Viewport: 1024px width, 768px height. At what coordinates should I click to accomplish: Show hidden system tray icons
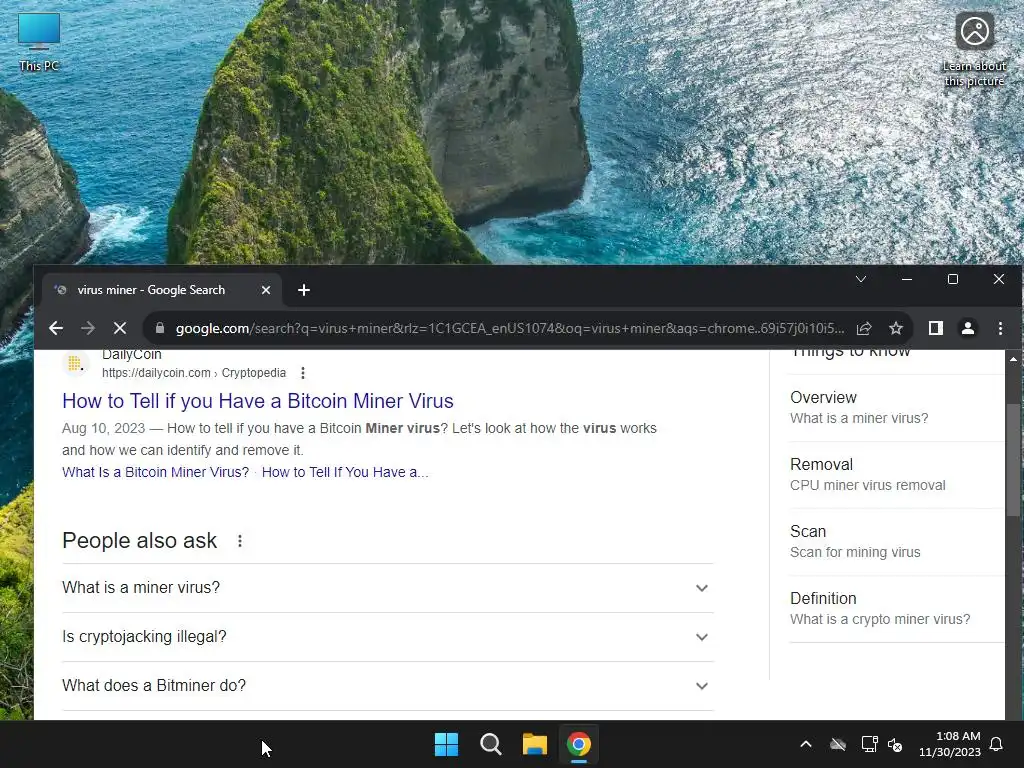pyautogui.click(x=806, y=744)
